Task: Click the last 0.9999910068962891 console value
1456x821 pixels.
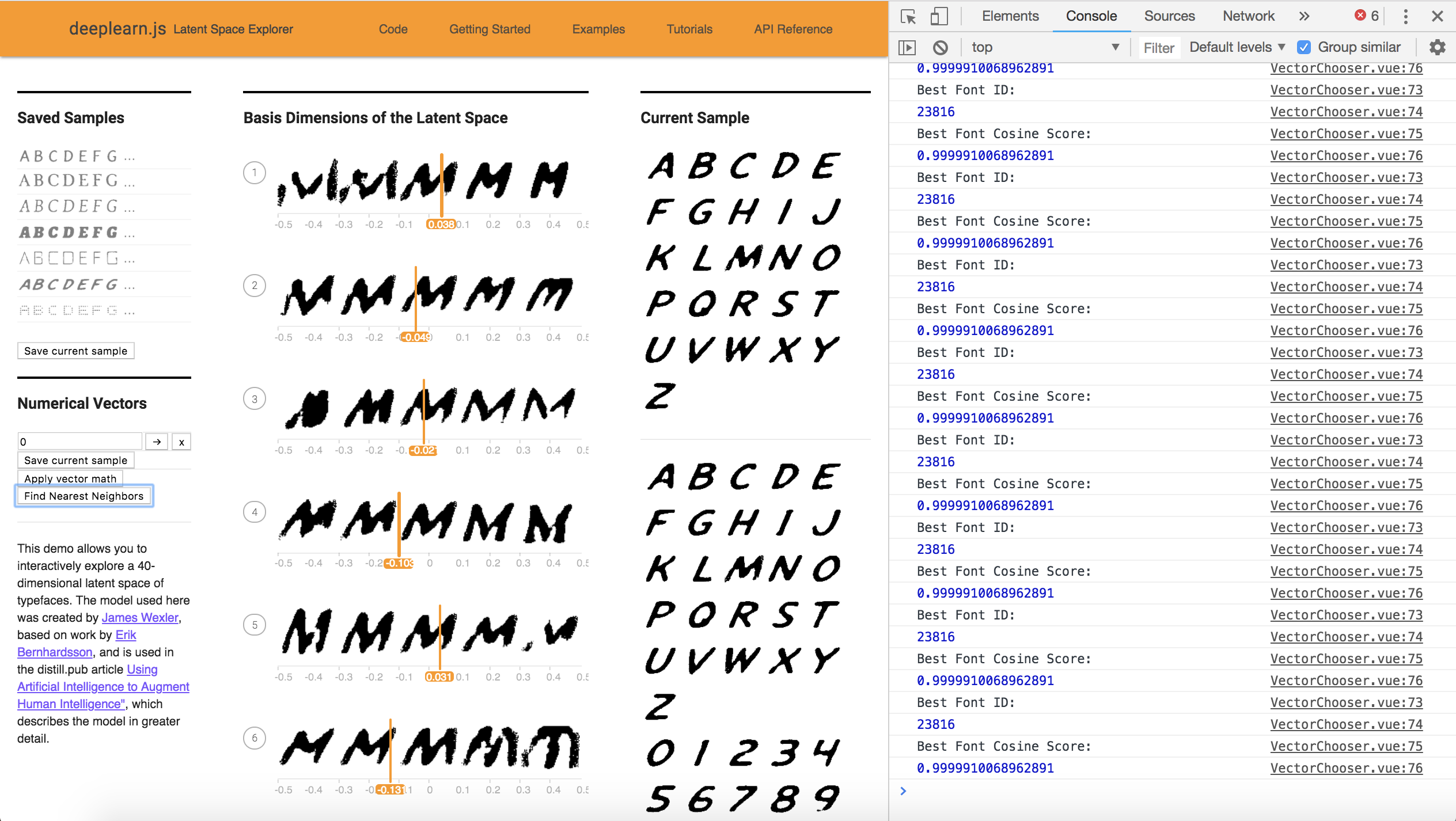Action: click(985, 768)
